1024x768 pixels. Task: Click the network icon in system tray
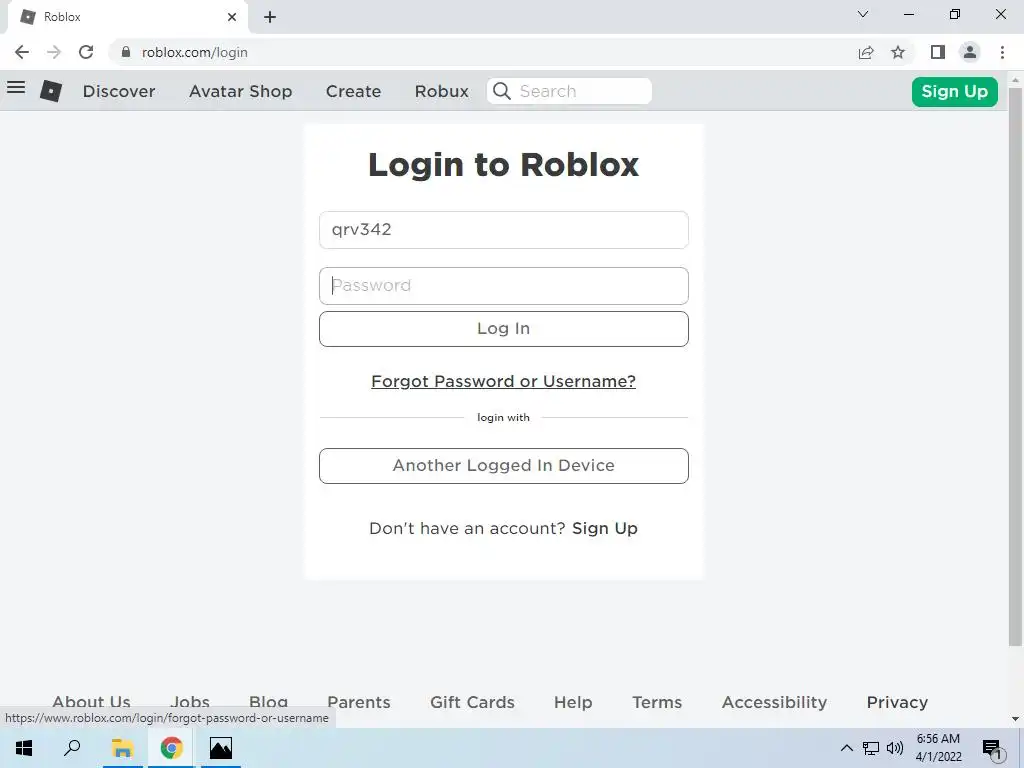(x=871, y=748)
